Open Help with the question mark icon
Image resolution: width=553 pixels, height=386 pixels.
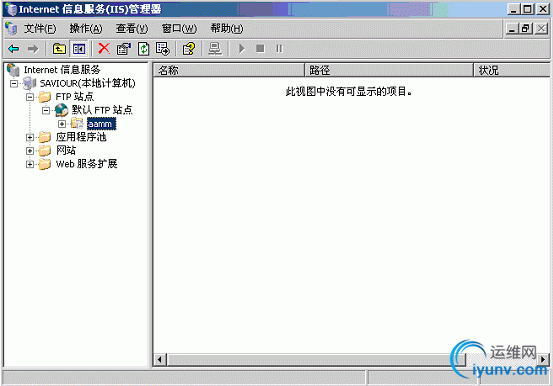(x=189, y=49)
